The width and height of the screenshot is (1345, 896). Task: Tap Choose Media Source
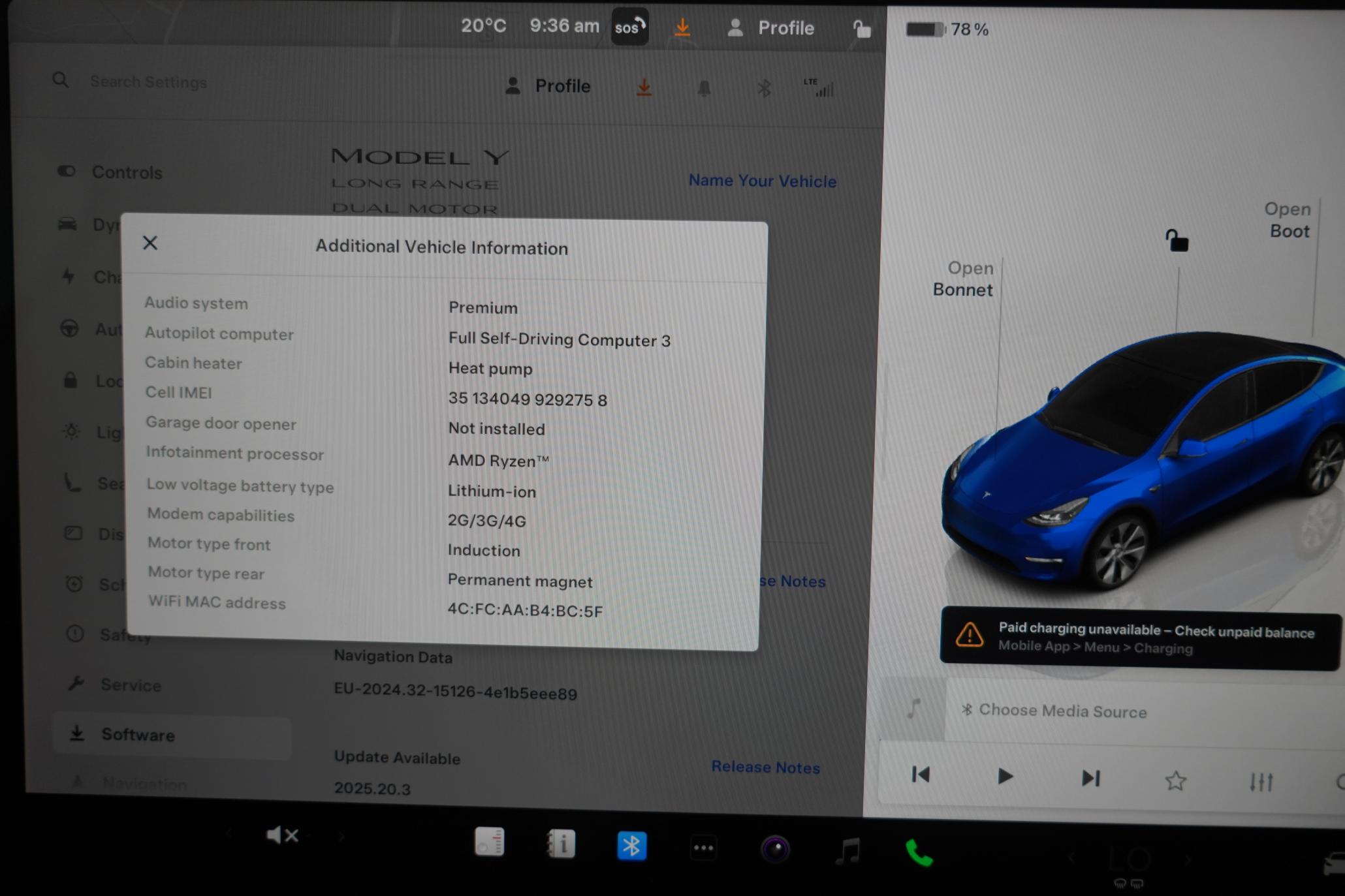coord(1054,711)
